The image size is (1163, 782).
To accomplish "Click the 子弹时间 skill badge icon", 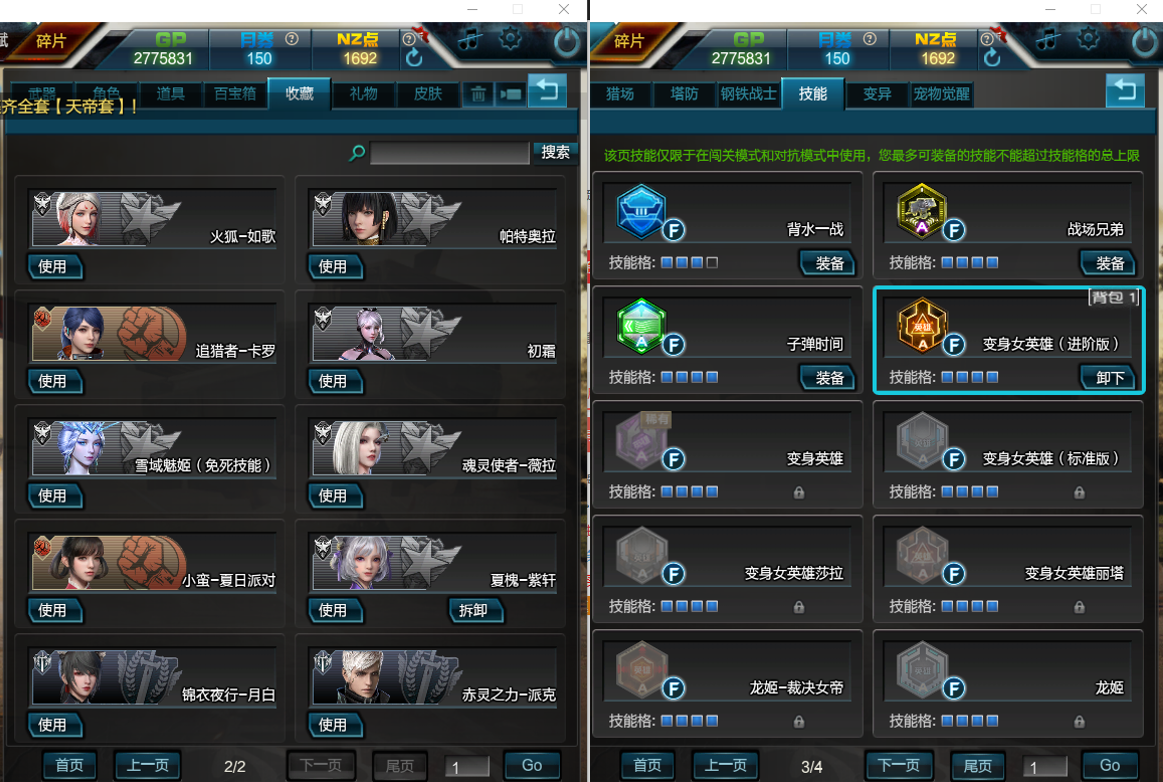I will pos(641,326).
